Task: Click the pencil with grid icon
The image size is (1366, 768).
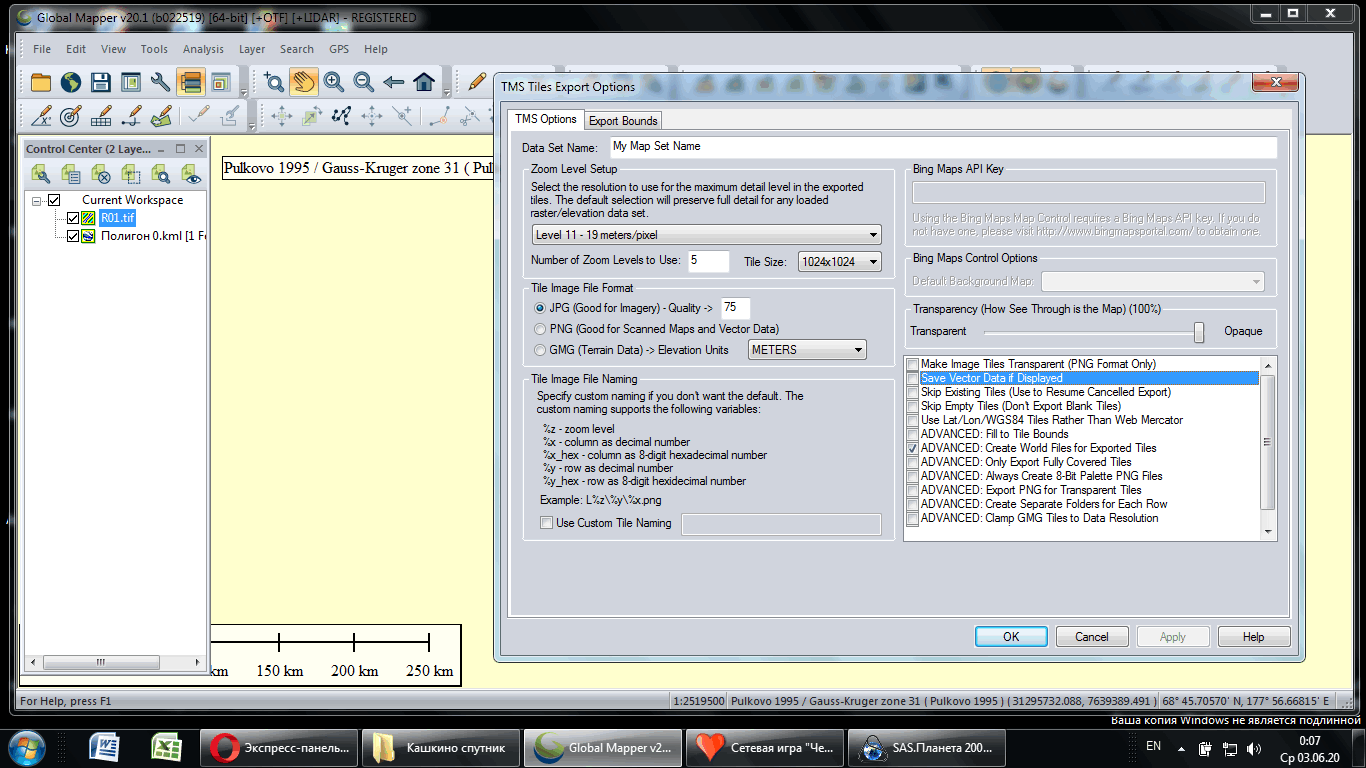Action: tap(101, 116)
